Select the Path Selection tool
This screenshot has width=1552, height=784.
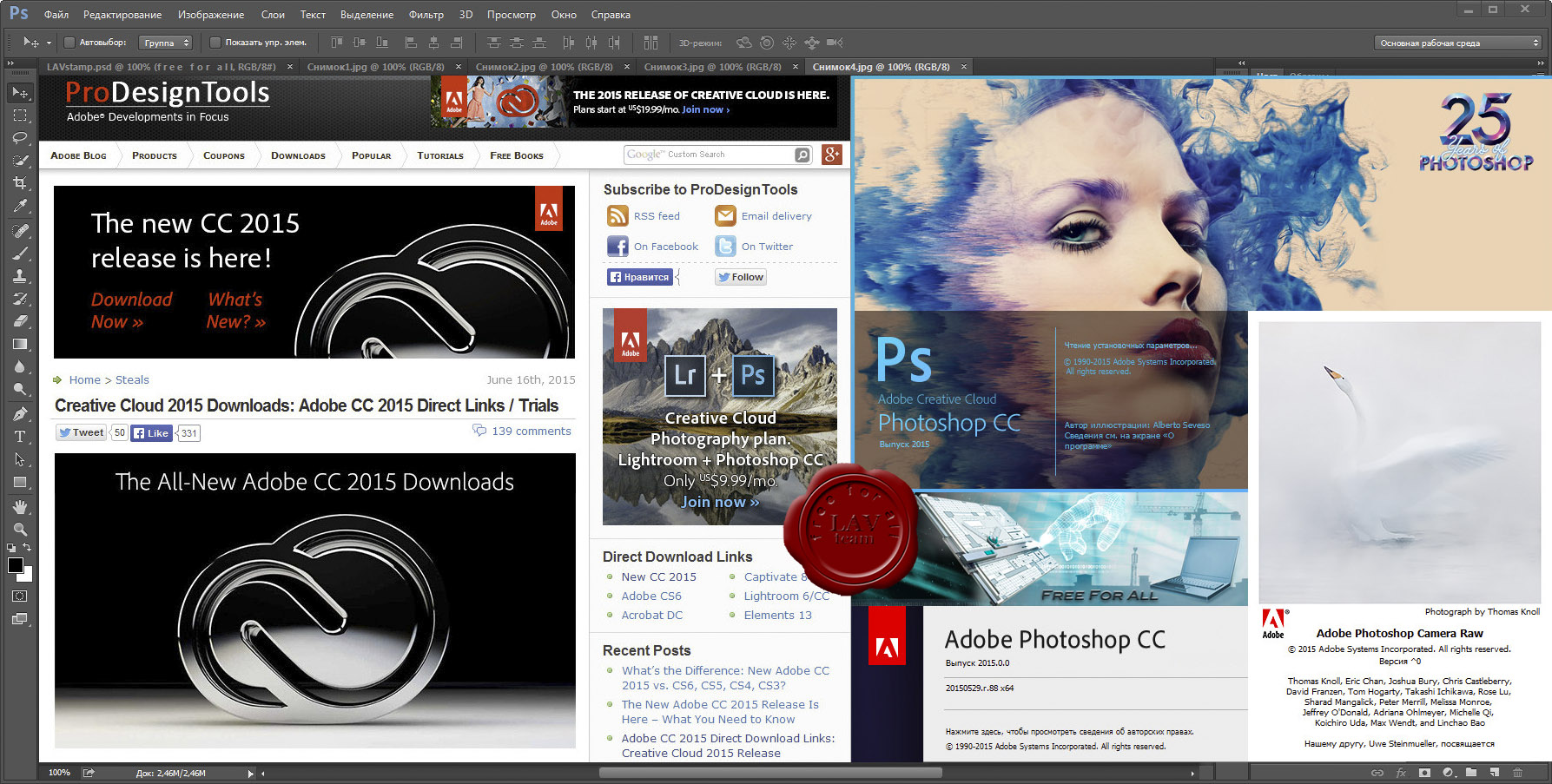click(20, 459)
